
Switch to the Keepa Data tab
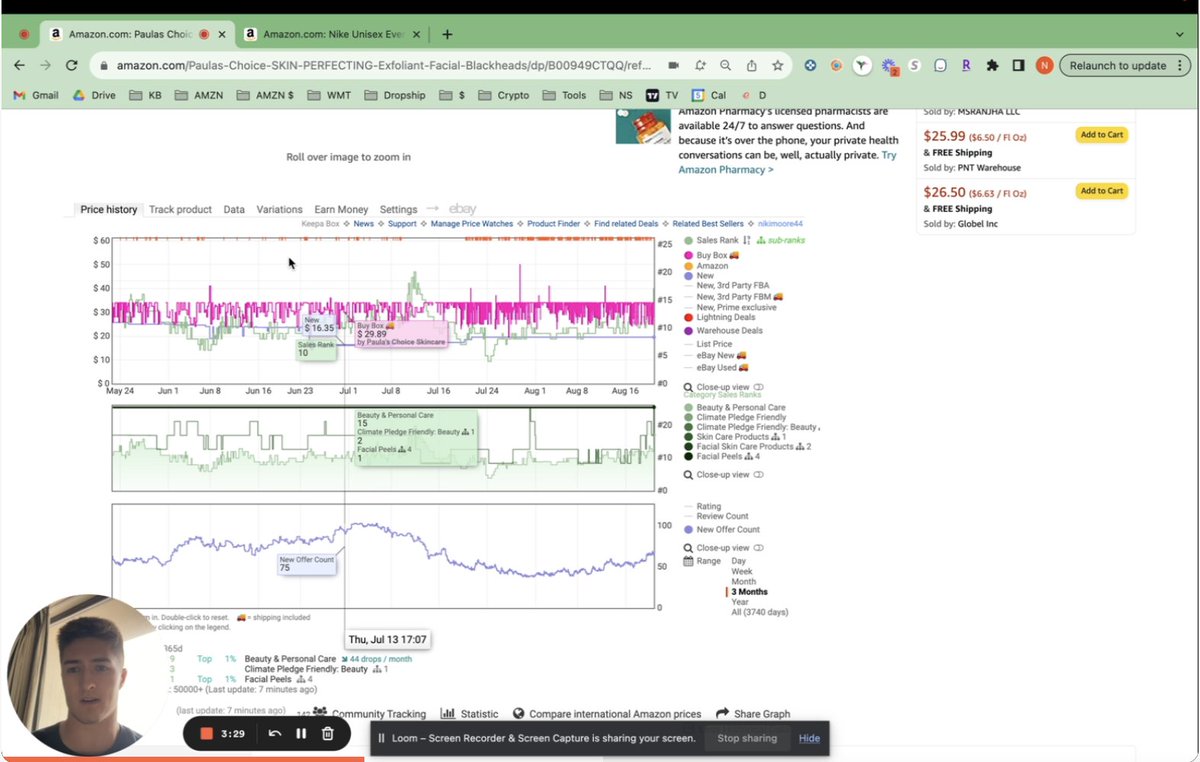pos(234,209)
